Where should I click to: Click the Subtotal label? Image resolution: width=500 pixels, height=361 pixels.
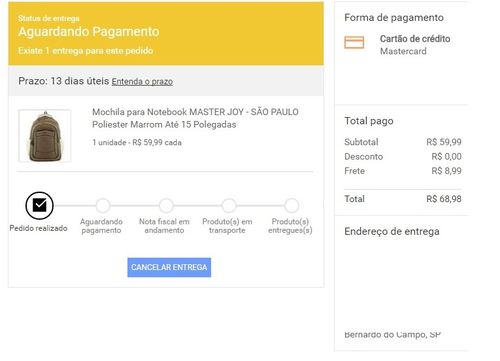click(361, 142)
